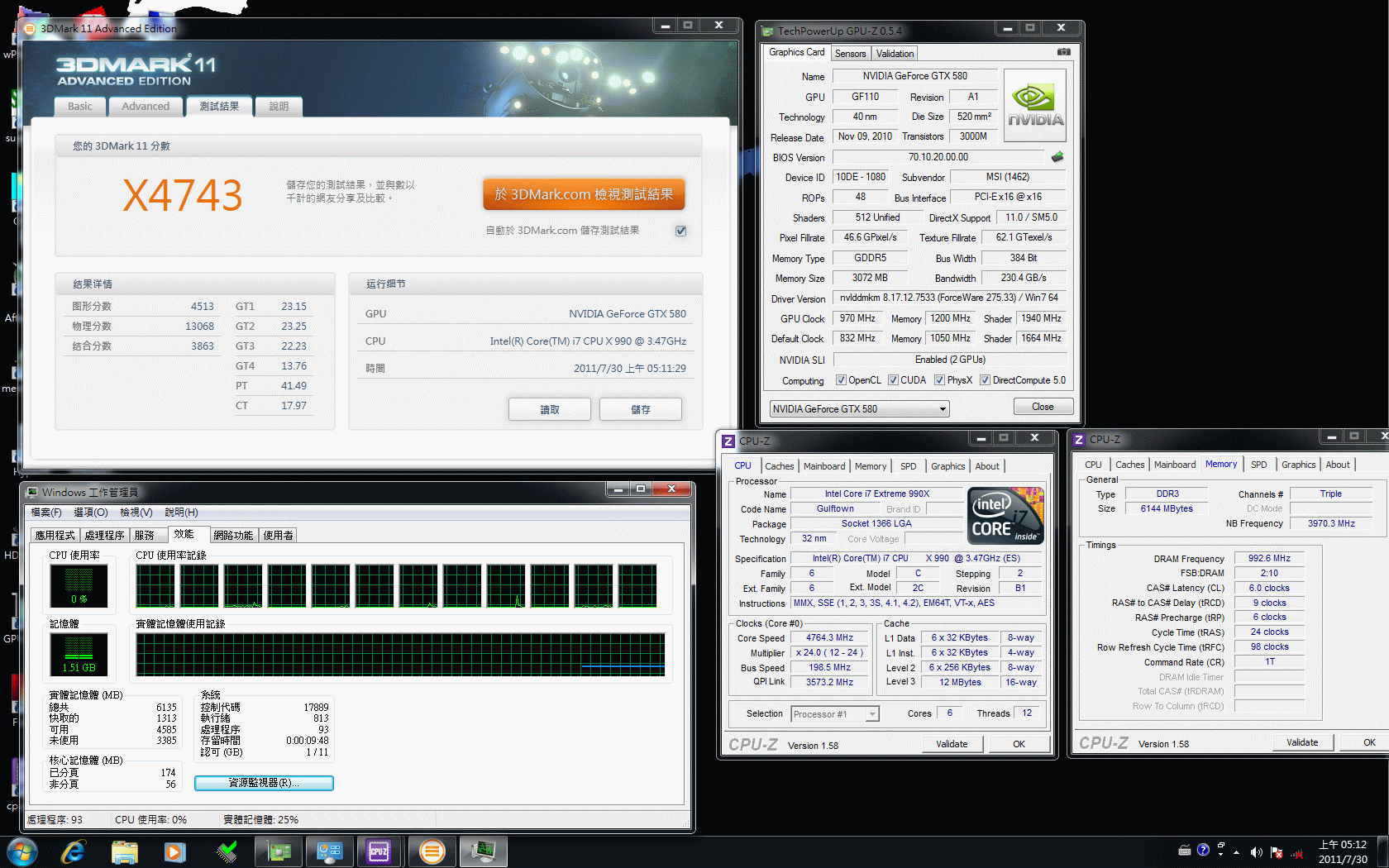
Task: Open the Action Center flag icon
Action: [1276, 852]
